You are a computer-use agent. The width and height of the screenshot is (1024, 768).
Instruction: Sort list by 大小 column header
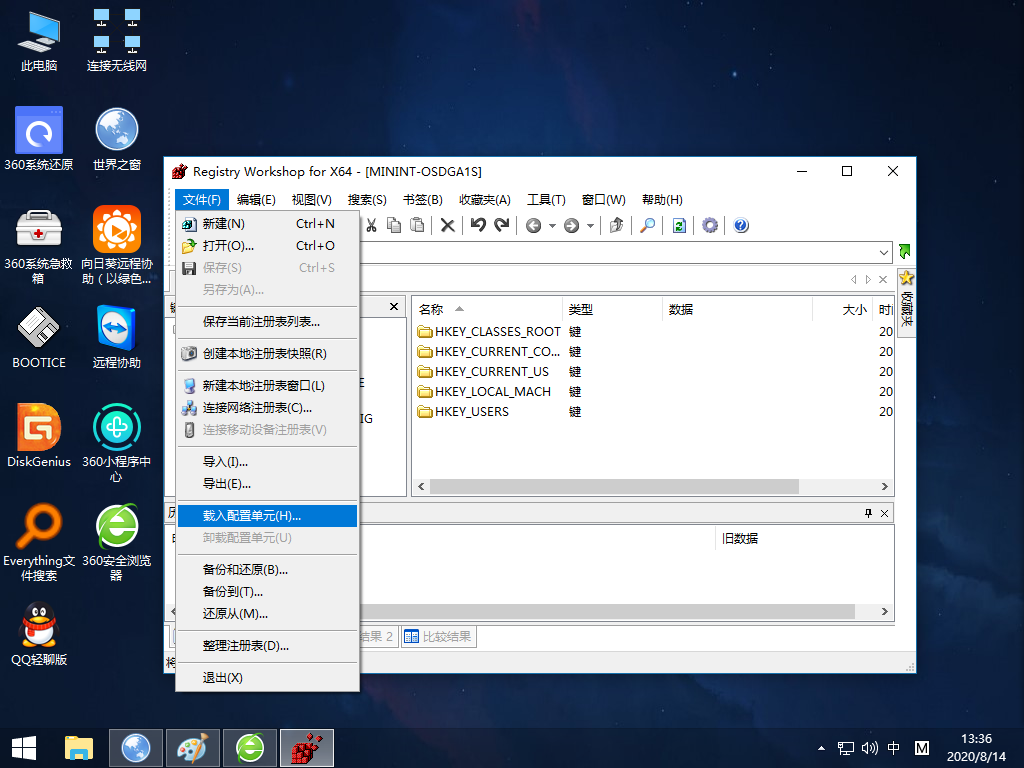[x=842, y=310]
